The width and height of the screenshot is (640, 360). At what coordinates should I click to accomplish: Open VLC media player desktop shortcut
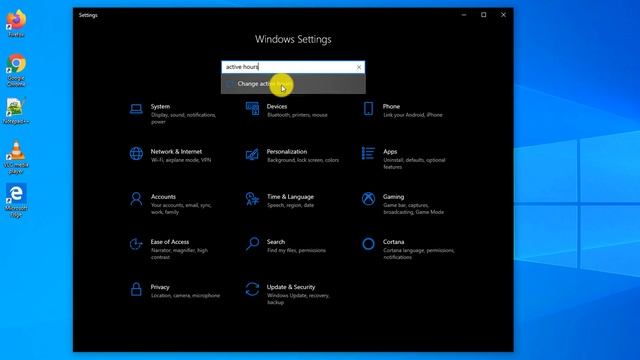(x=16, y=158)
